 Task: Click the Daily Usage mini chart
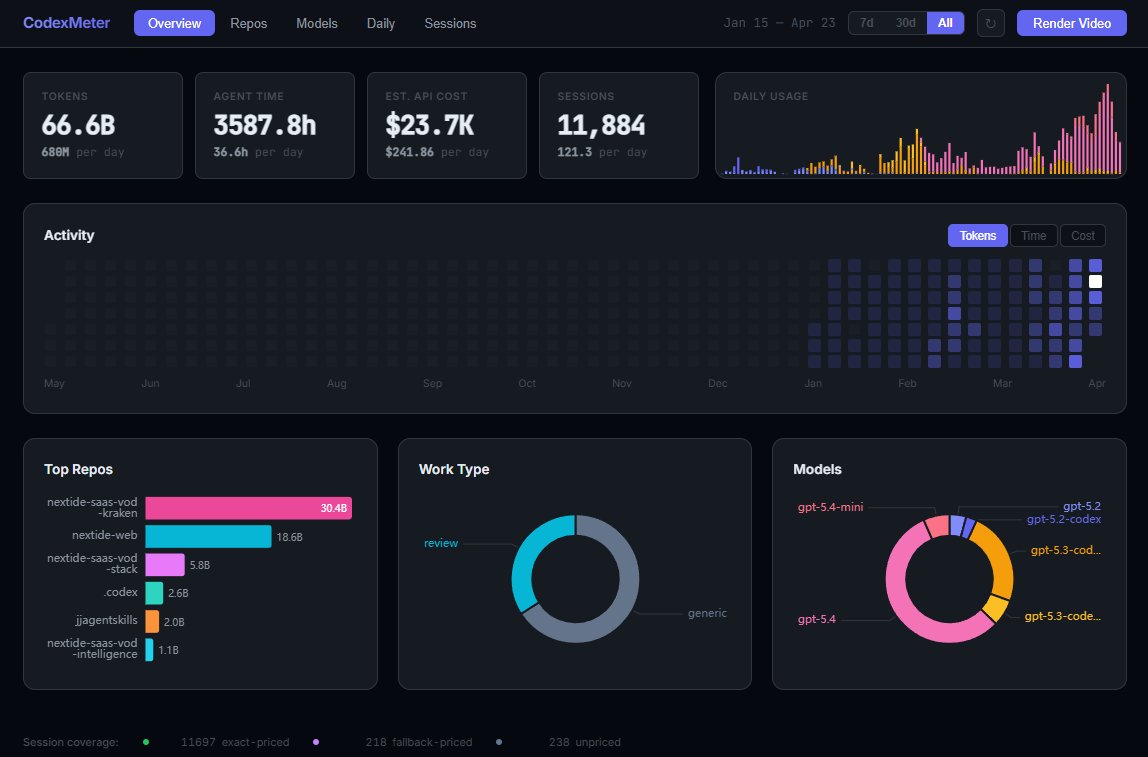click(921, 125)
